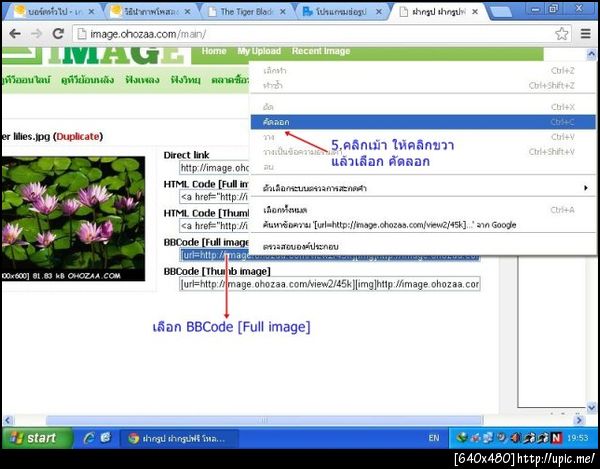
Task: Click the HTML Code Thumb image field
Action: point(214,226)
